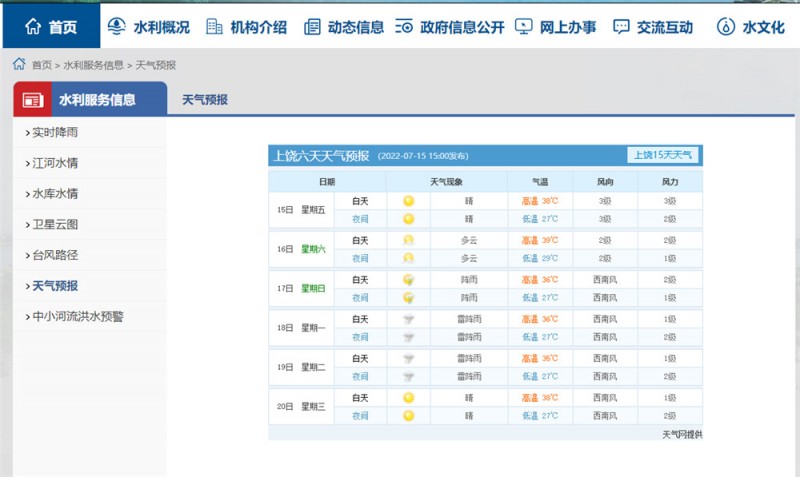The width and height of the screenshot is (800, 477).
Task: Click the 低温 29℃ cell for 16日
Action: [540, 258]
